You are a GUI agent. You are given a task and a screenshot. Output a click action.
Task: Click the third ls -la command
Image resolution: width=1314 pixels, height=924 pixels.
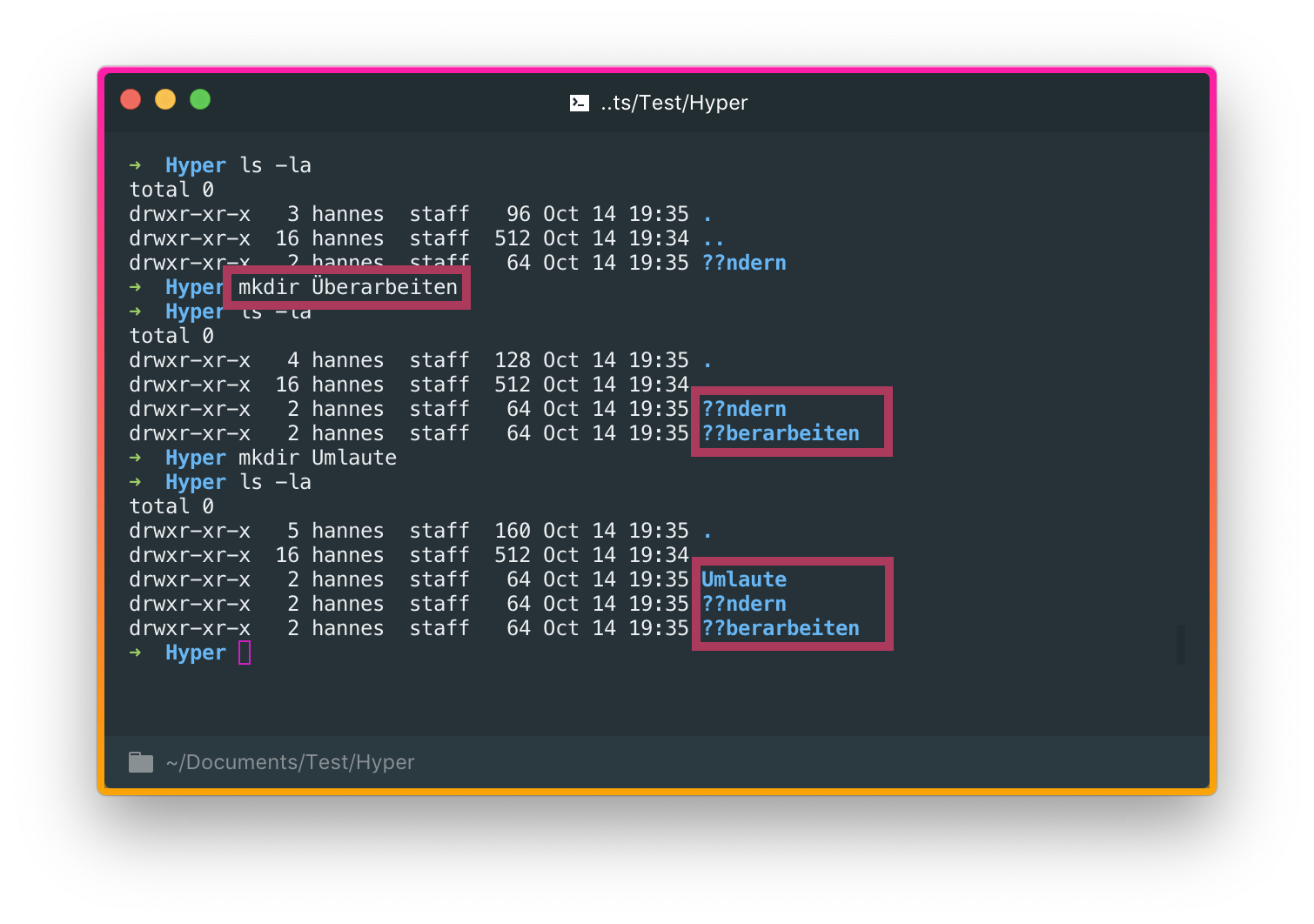(x=276, y=482)
